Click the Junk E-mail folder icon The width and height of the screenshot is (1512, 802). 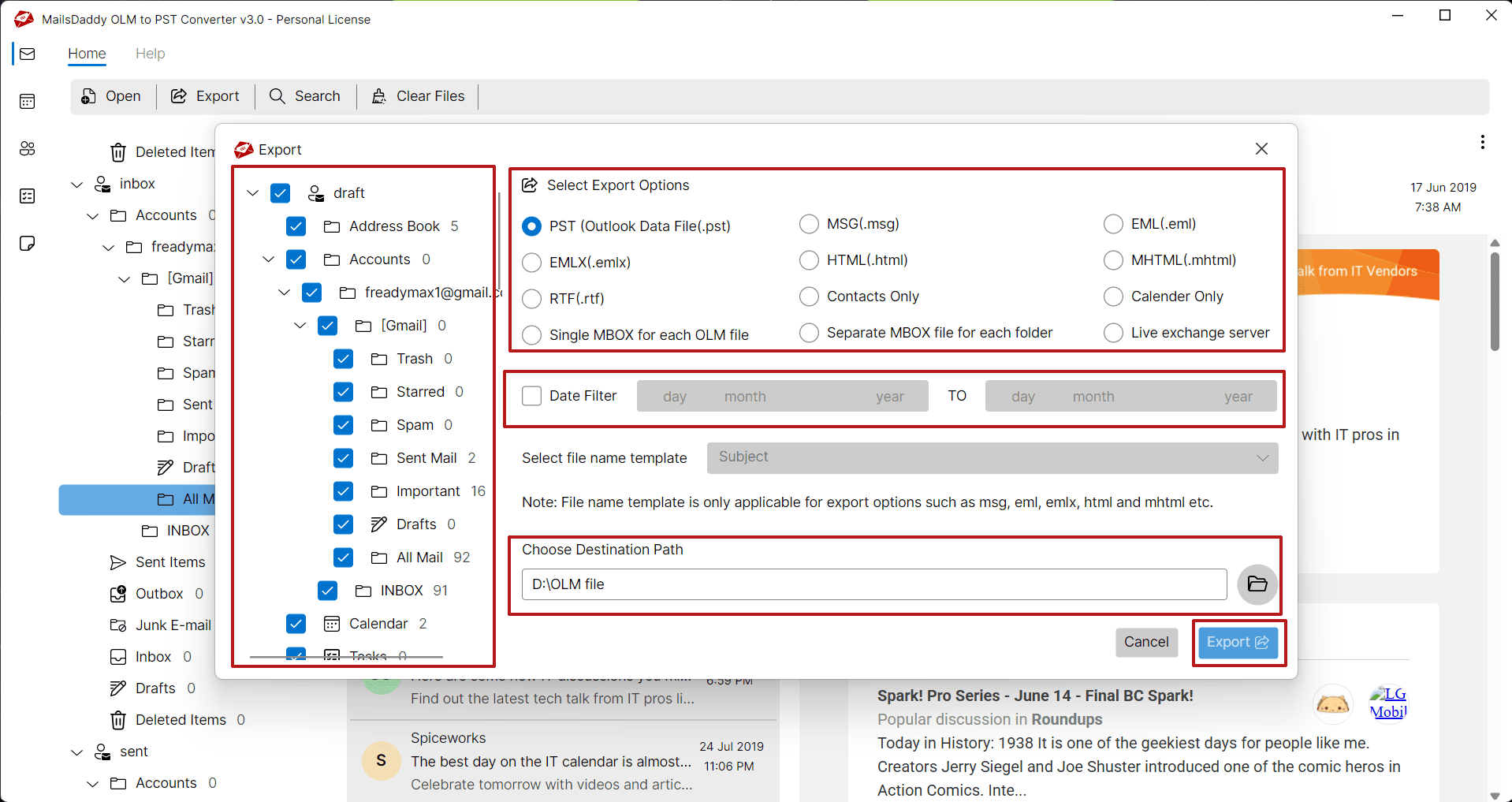click(x=118, y=625)
